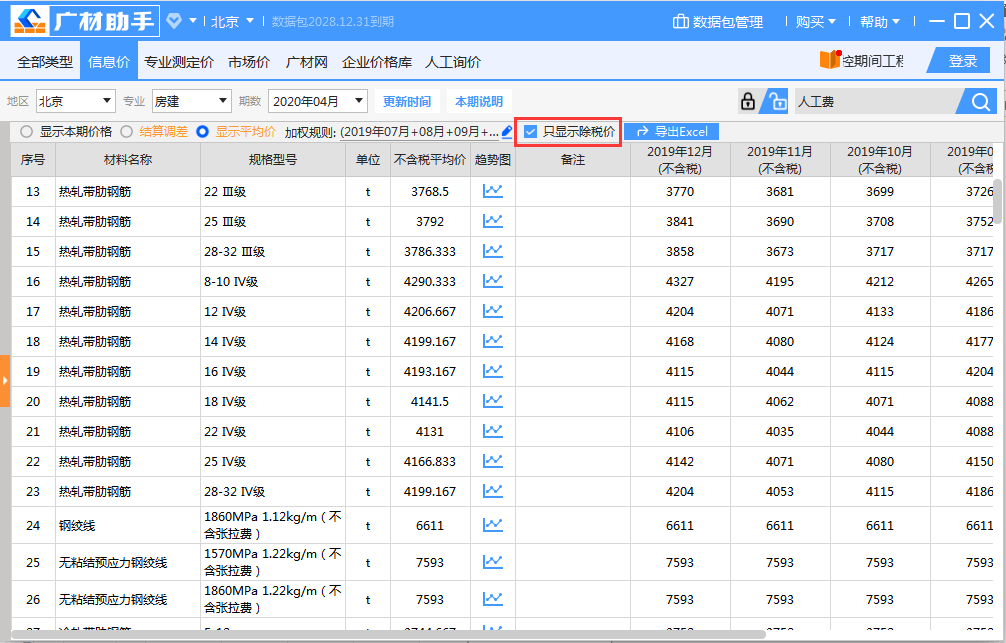Toggle 只显示除税价 checkbox
This screenshot has height=643, width=1006.
pos(531,132)
